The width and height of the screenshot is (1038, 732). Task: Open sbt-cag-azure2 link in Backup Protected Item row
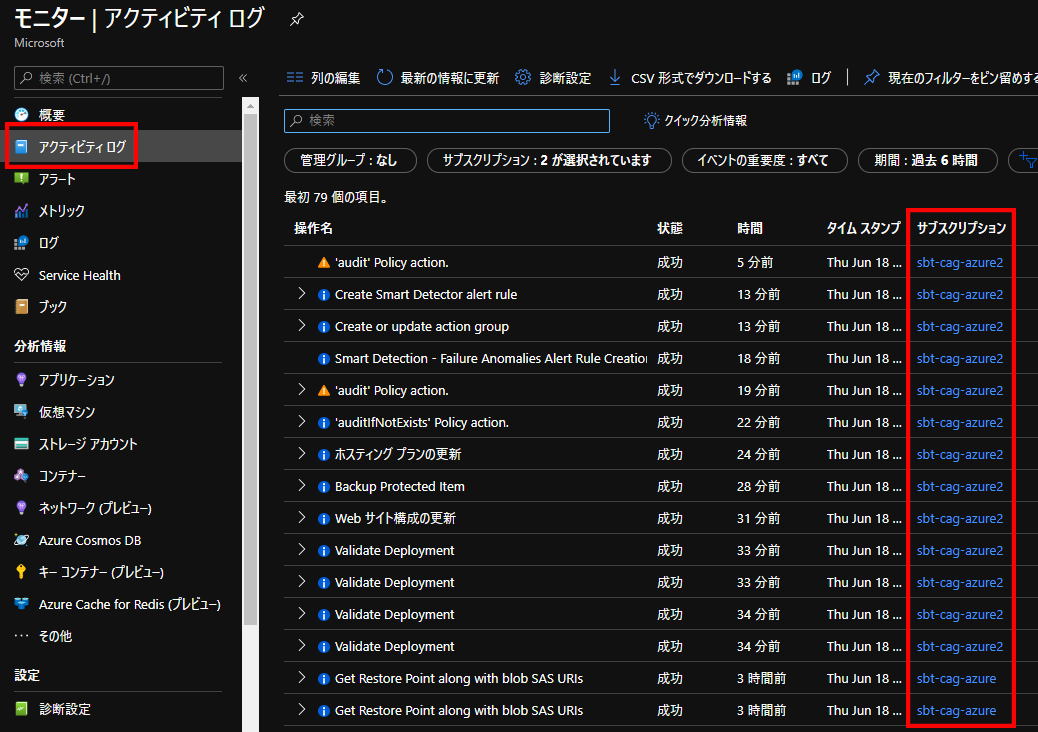(959, 486)
